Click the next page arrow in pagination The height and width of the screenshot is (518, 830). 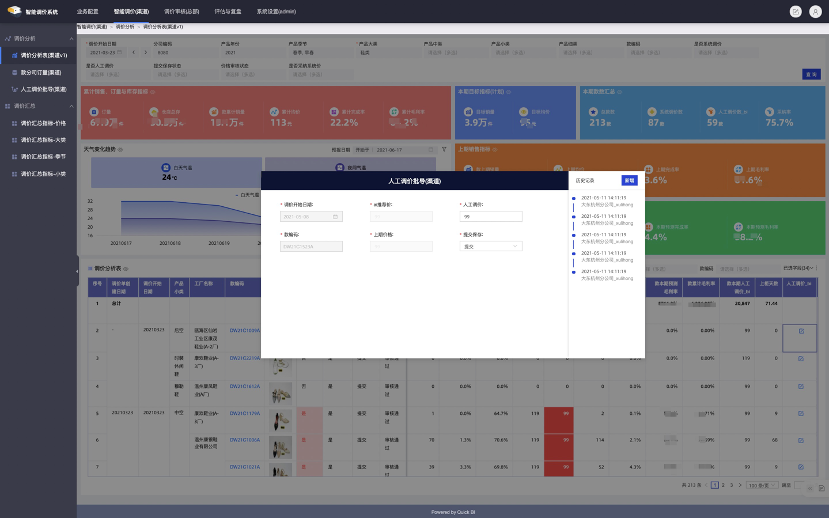740,485
